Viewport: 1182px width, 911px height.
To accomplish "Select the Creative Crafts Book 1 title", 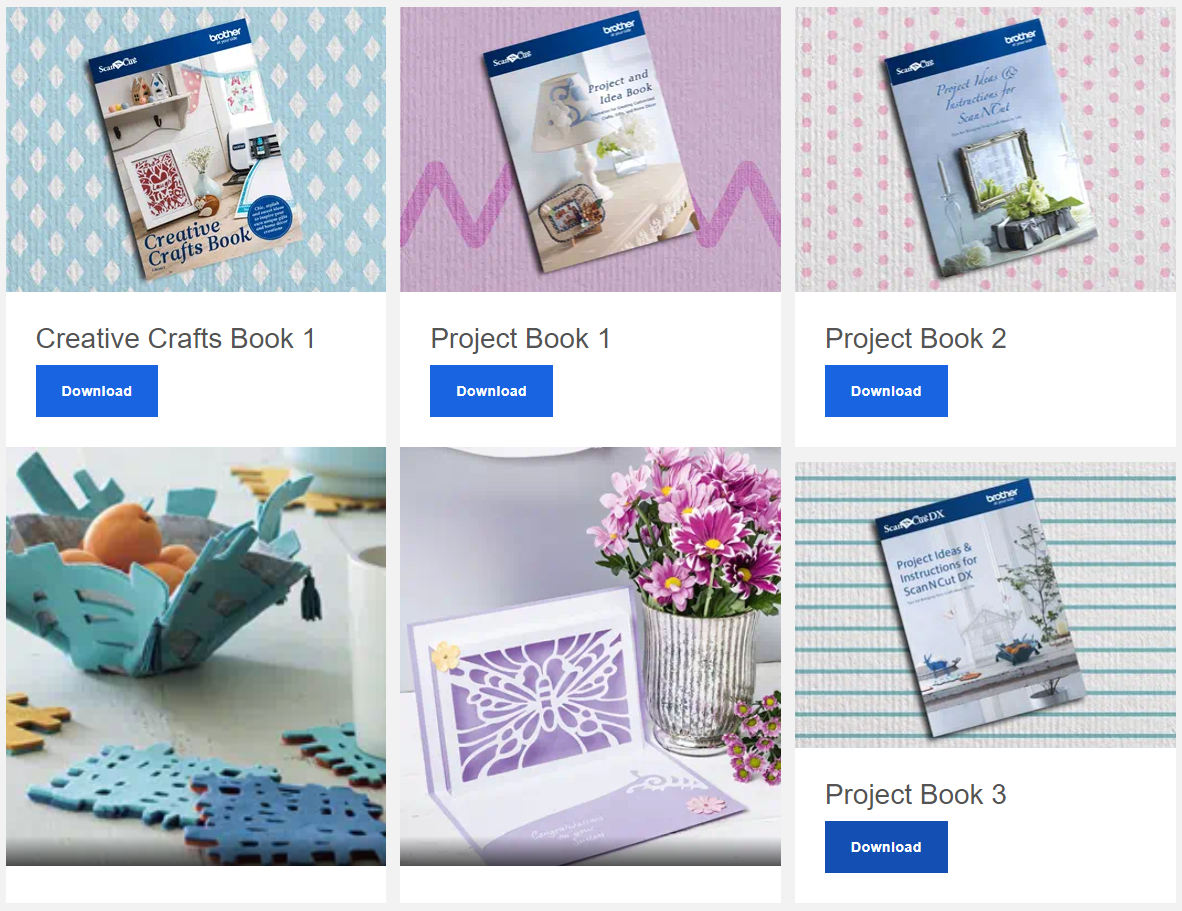I will [x=175, y=338].
